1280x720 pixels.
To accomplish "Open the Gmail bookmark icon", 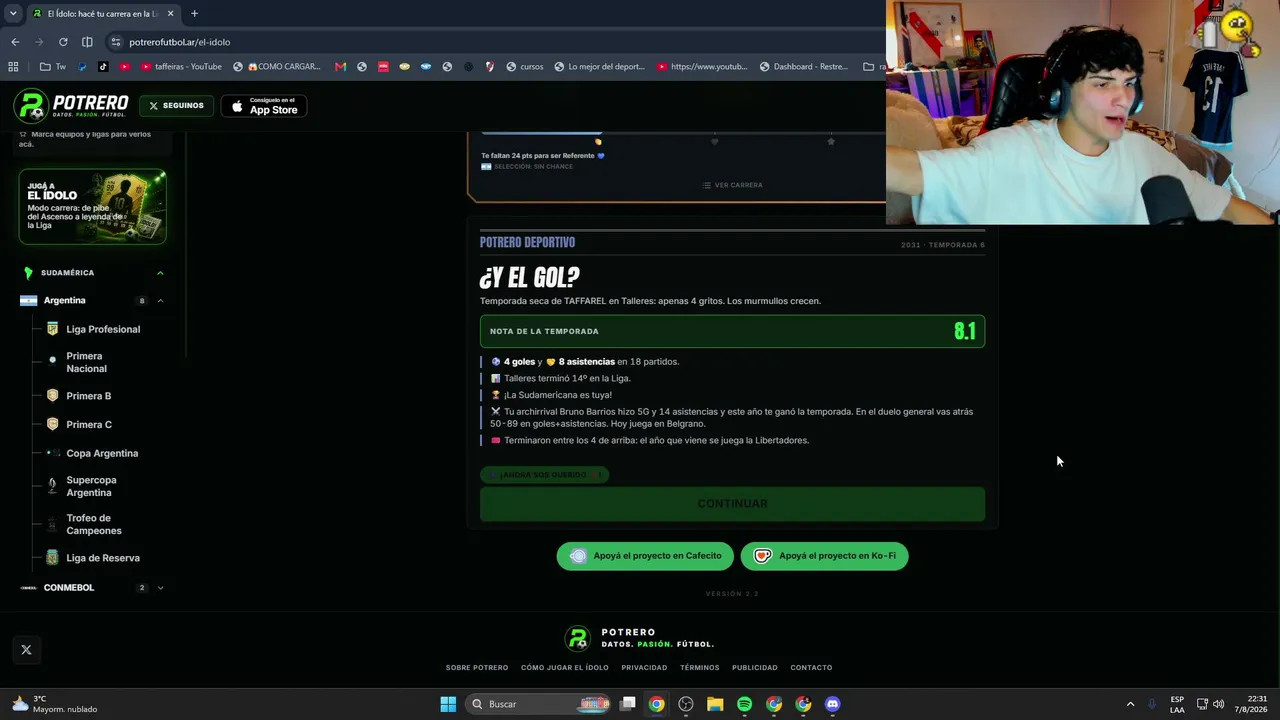I will [x=340, y=67].
